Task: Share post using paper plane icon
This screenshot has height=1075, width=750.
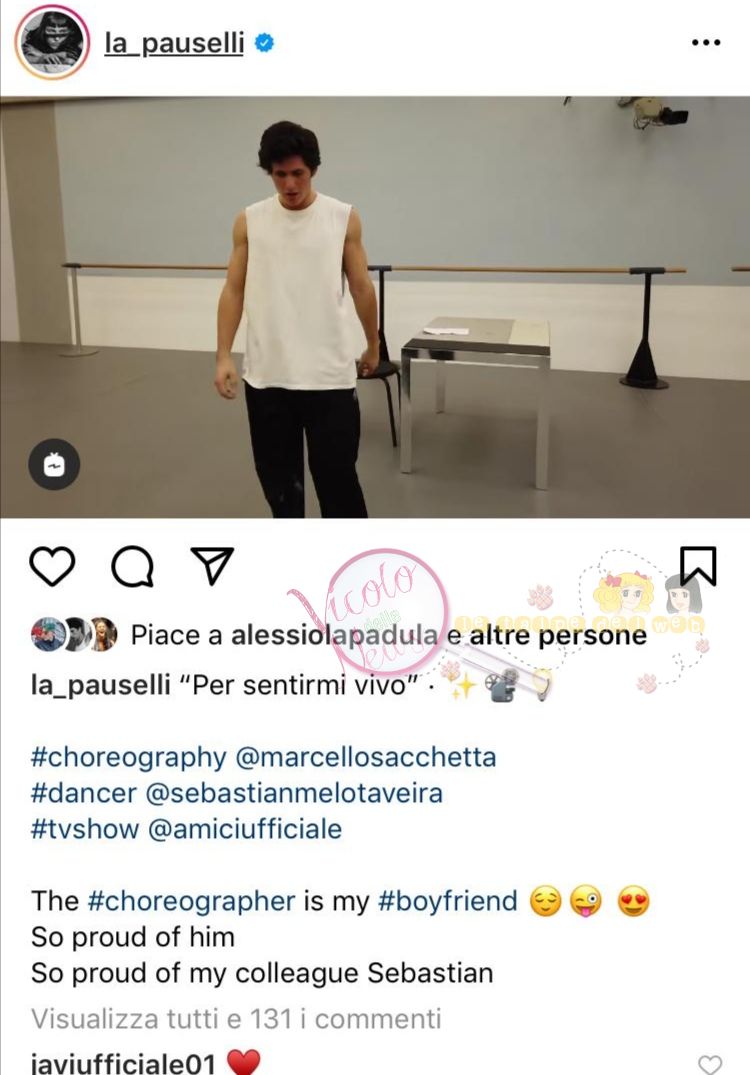Action: click(213, 565)
